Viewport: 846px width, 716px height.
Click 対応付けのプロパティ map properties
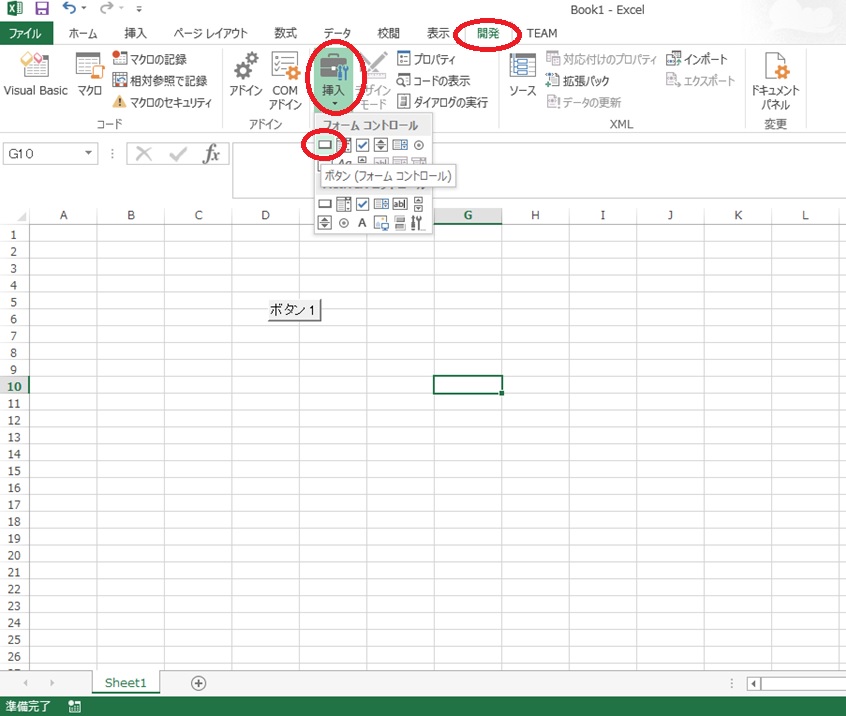[601, 59]
